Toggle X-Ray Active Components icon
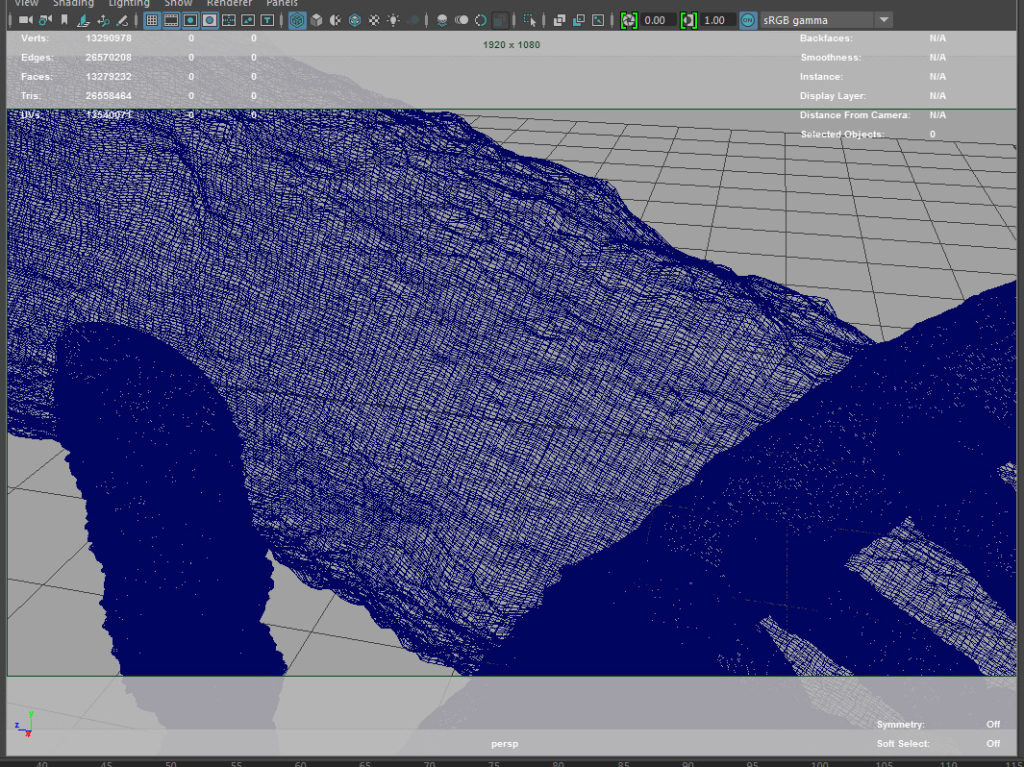1024x767 pixels. coord(579,20)
